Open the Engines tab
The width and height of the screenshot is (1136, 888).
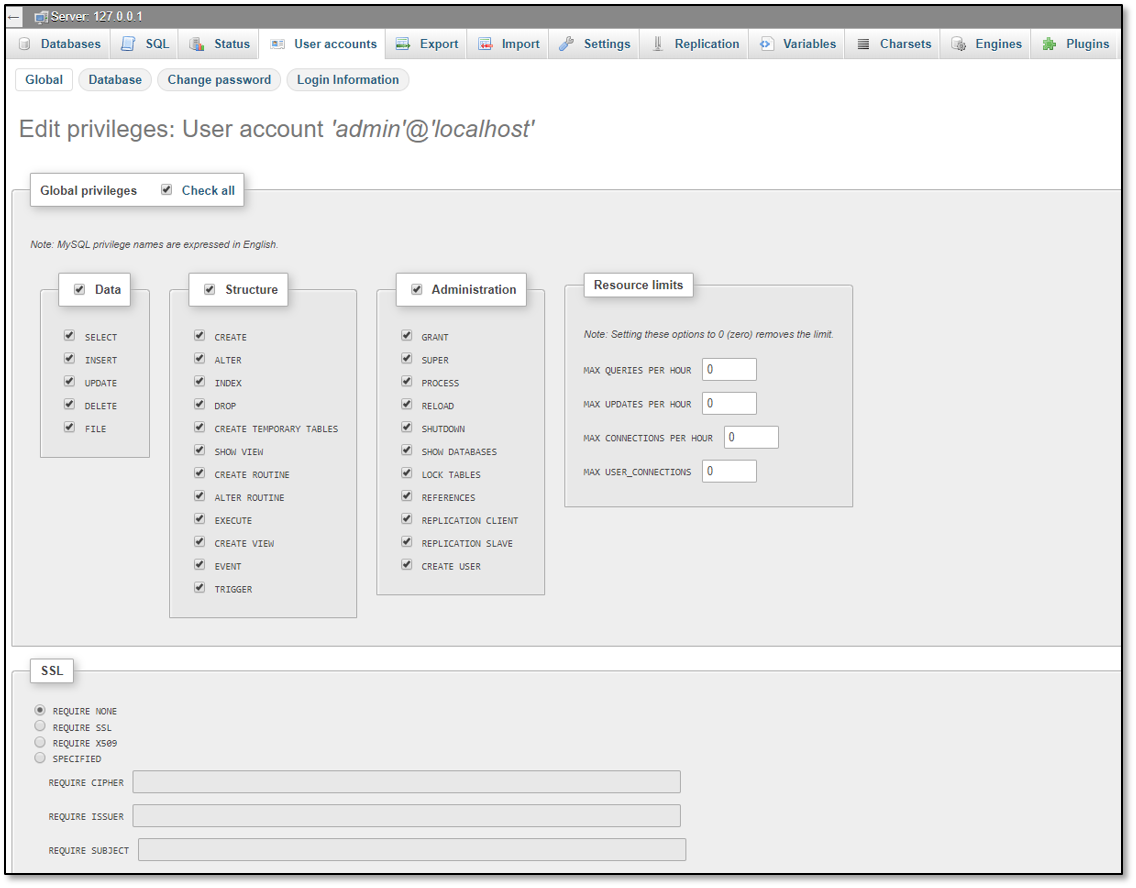[986, 44]
